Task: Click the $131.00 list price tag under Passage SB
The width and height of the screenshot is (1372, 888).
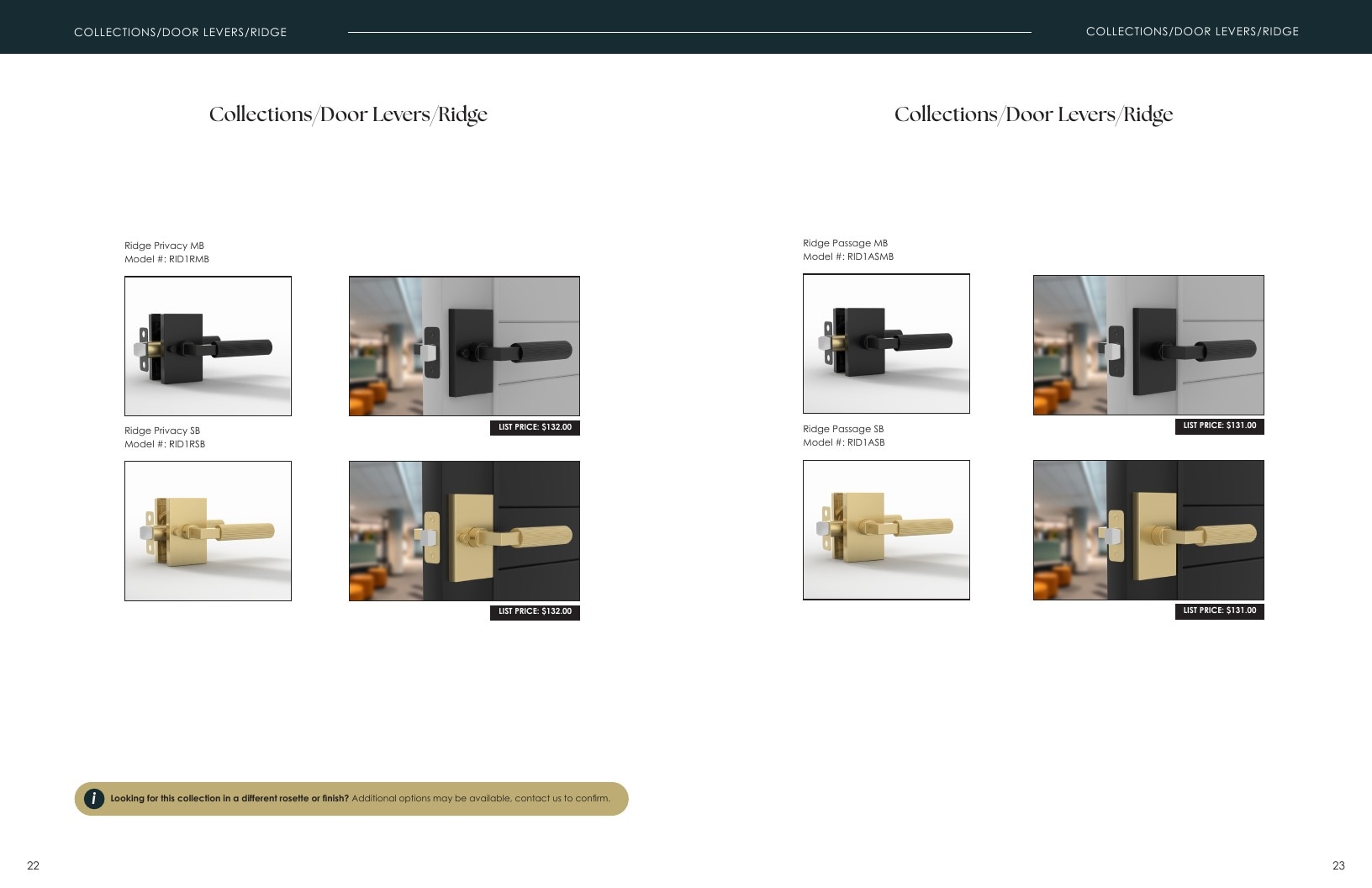Action: (1219, 611)
